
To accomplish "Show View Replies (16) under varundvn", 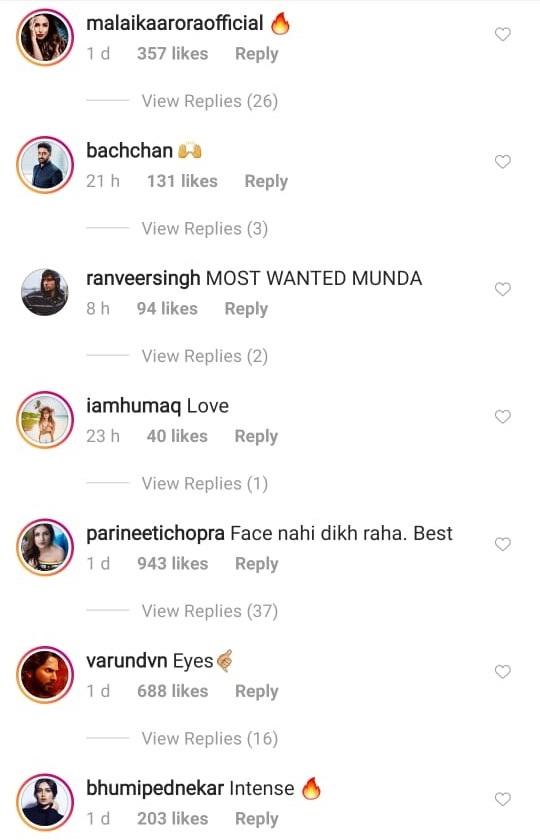I will tap(209, 739).
